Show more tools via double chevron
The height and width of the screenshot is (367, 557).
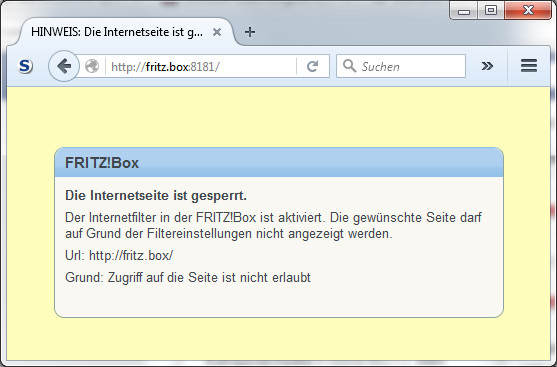coord(487,66)
